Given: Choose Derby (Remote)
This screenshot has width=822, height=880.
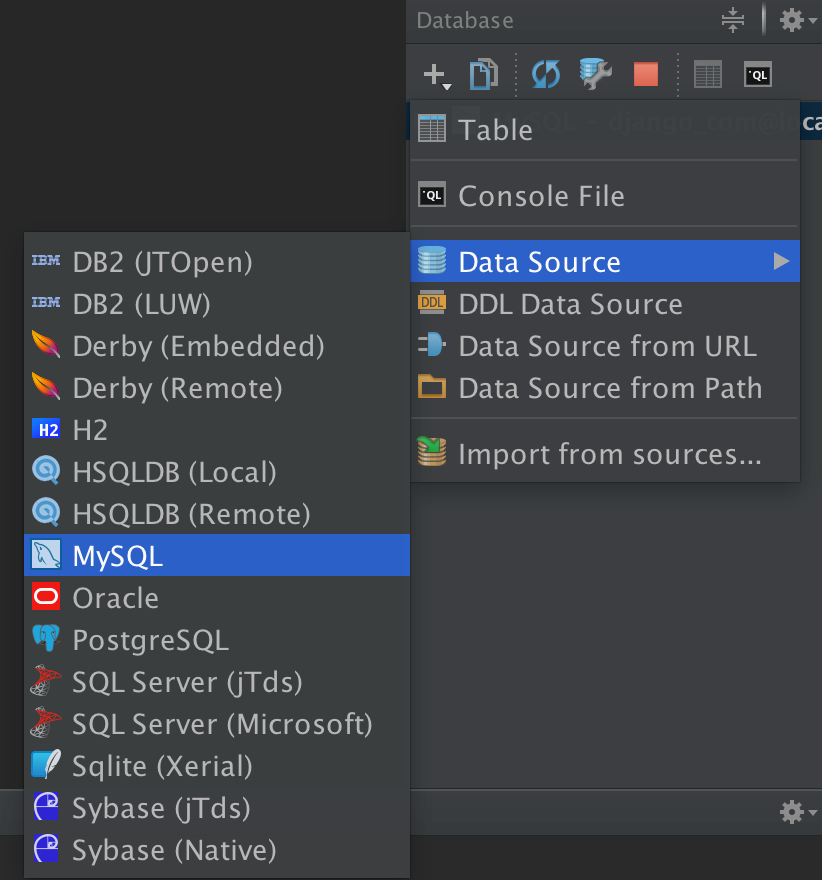Looking at the screenshot, I should pyautogui.click(x=217, y=388).
